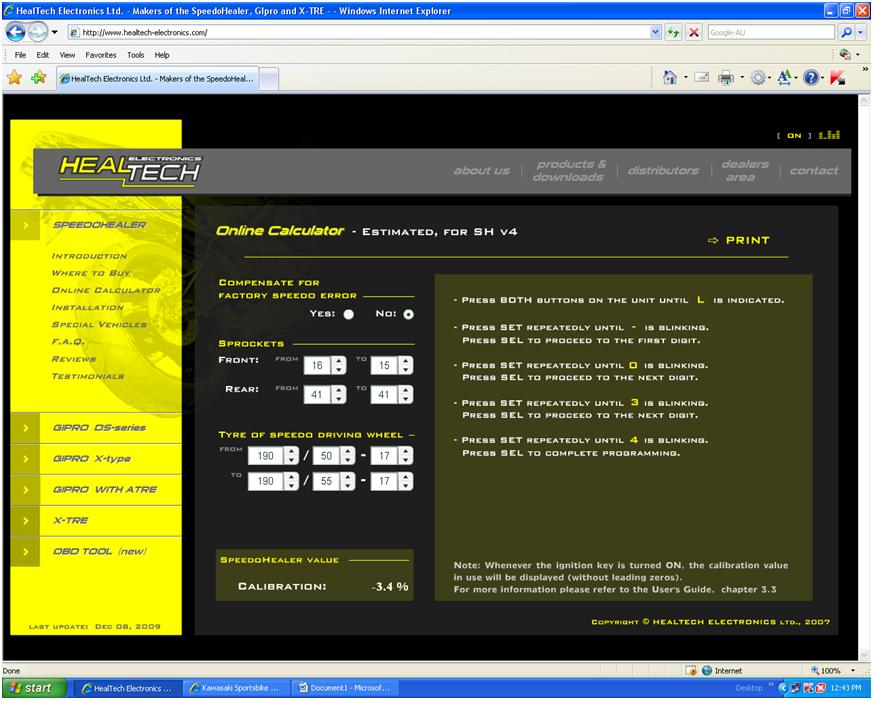Toggle the sound ON indicator

[x=794, y=135]
